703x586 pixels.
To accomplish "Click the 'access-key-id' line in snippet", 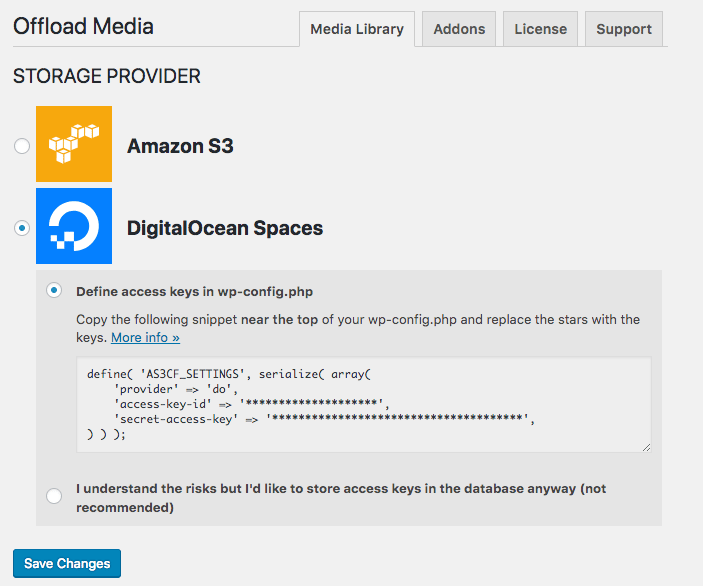I will point(252,404).
